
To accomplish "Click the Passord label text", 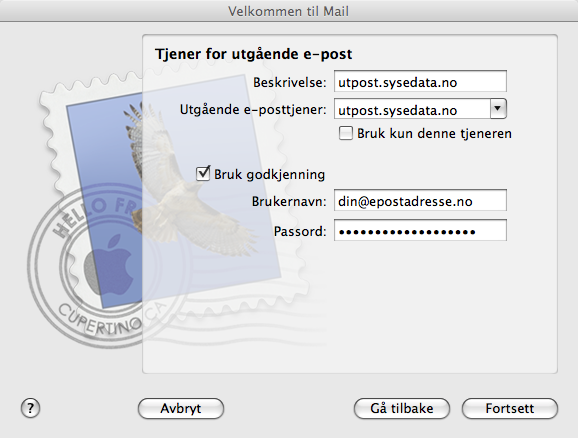I will point(300,232).
